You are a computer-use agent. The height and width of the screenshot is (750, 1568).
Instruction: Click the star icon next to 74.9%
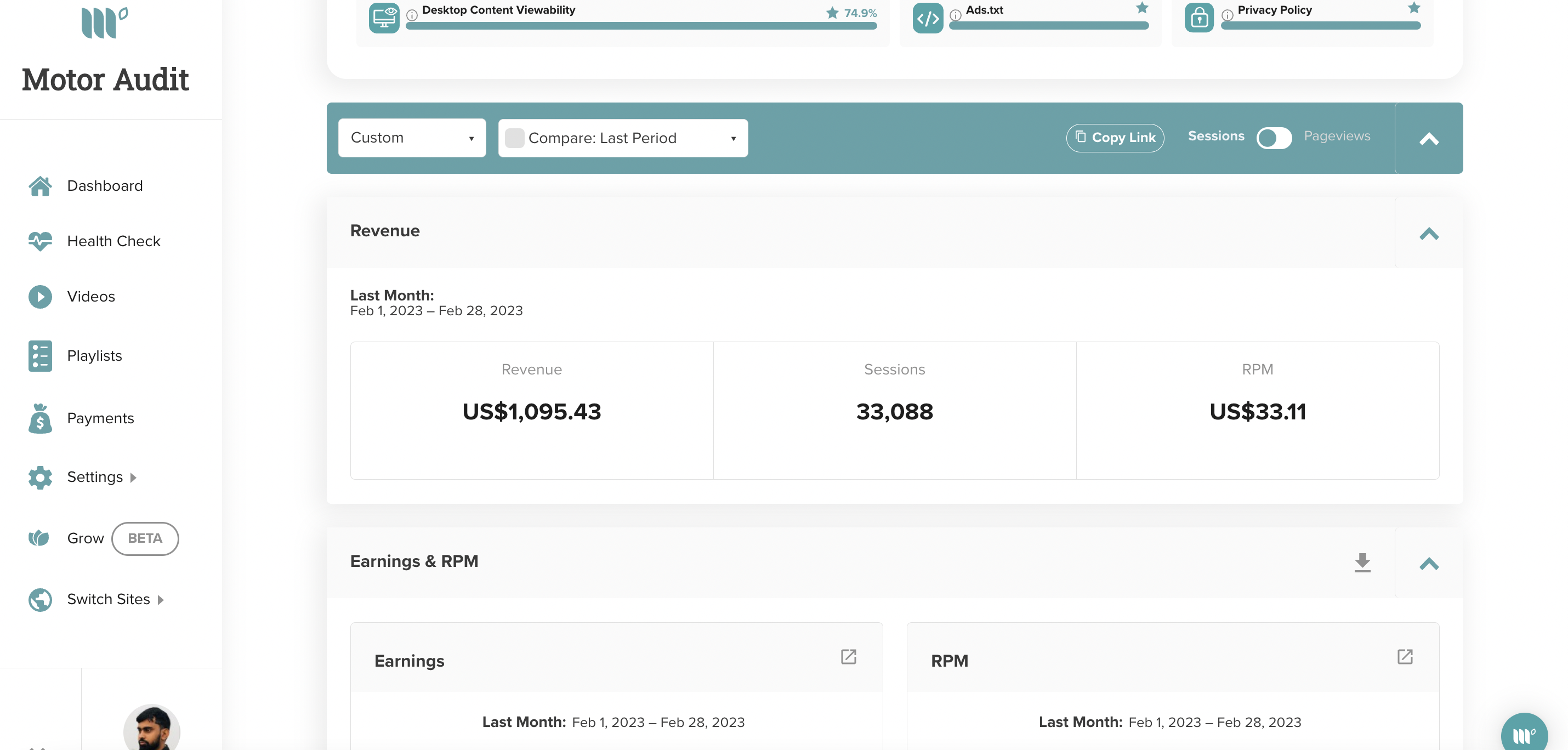(832, 13)
